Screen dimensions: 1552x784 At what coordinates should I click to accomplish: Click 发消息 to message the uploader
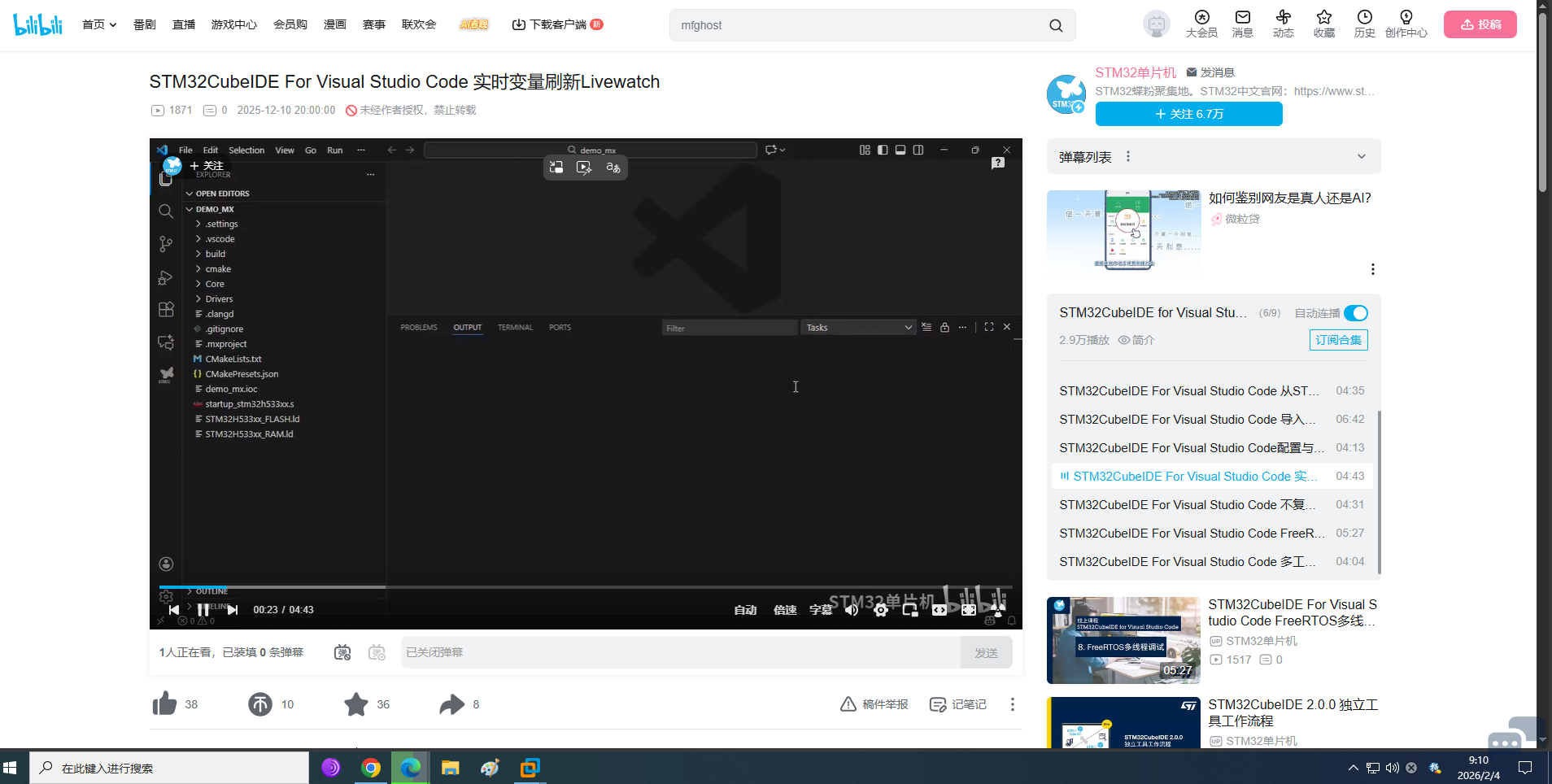pos(1210,72)
